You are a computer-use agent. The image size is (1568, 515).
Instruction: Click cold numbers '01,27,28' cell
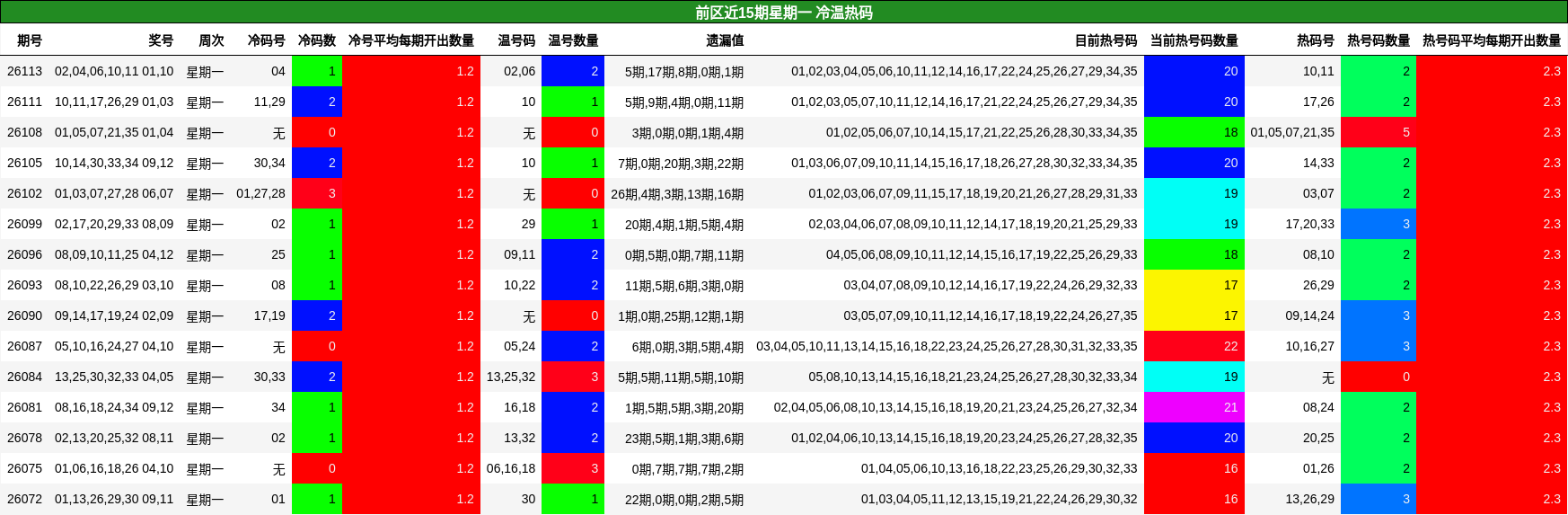pos(260,193)
